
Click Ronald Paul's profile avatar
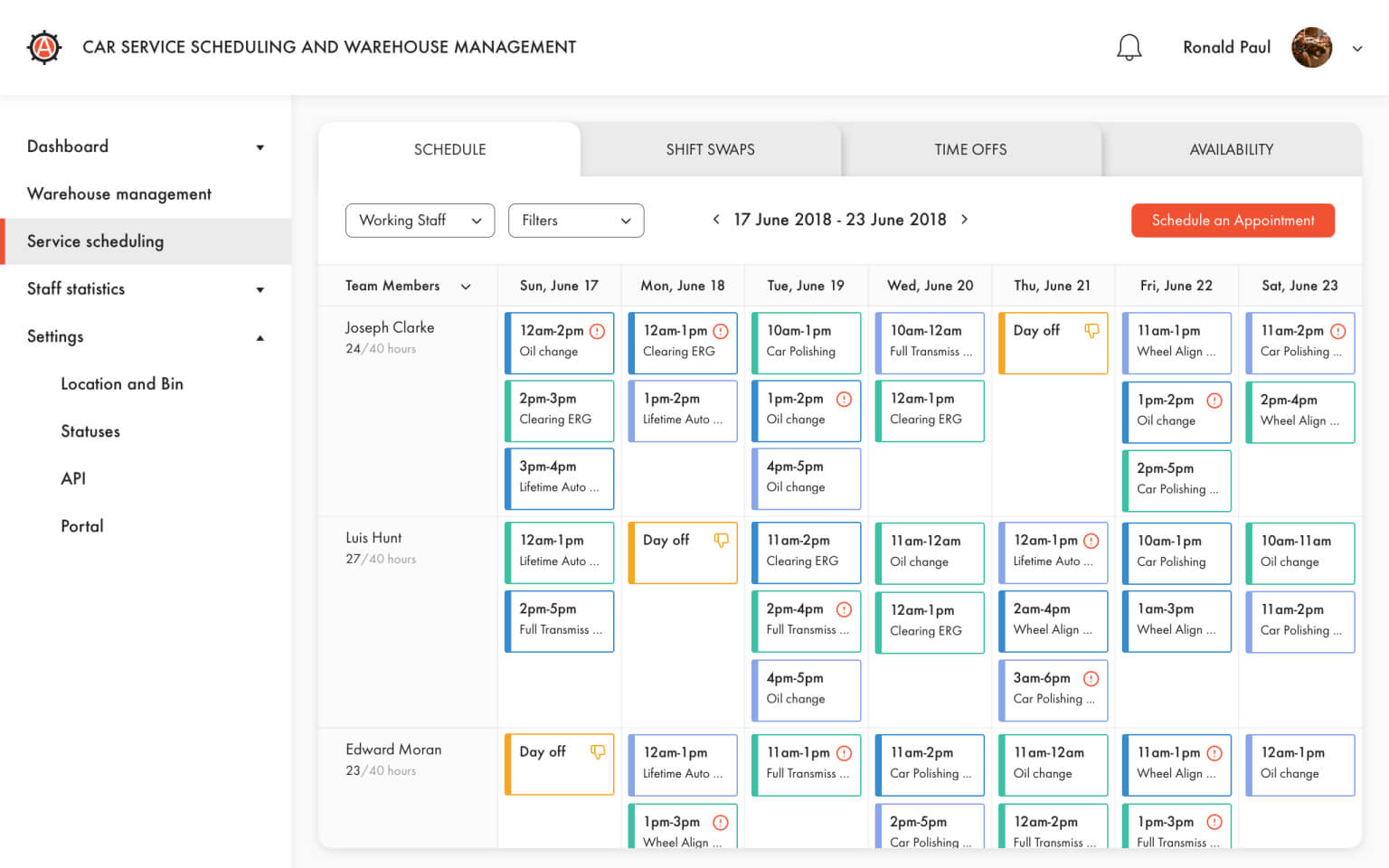(x=1311, y=47)
